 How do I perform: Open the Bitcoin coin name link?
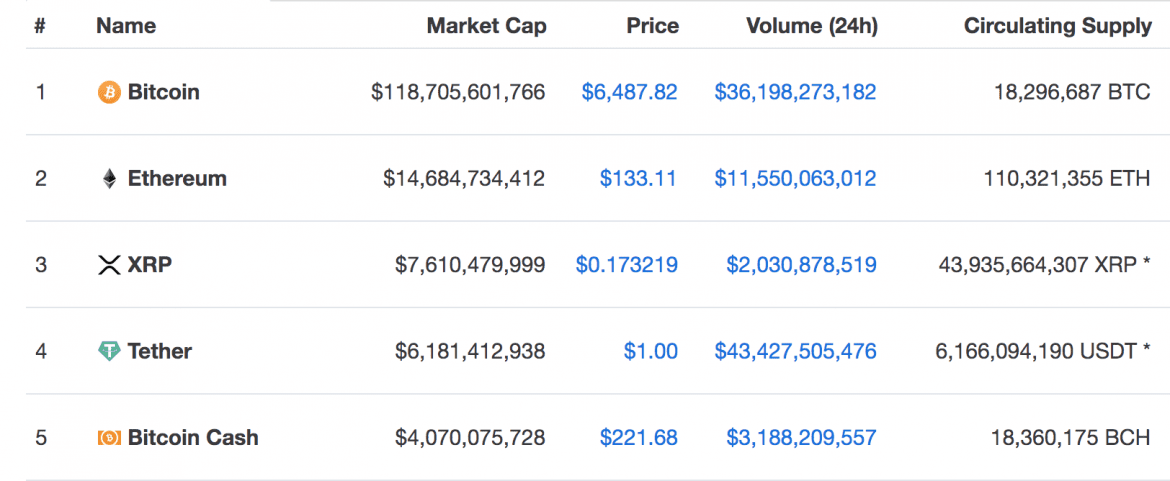click(163, 92)
